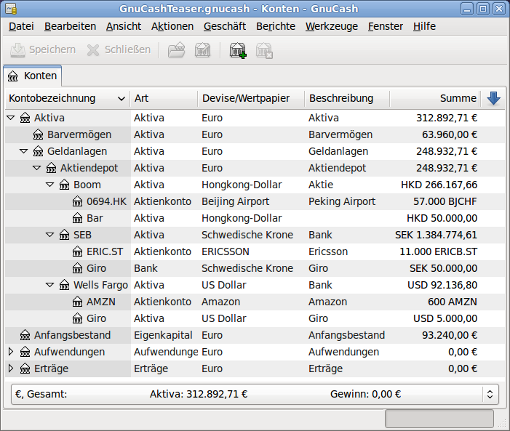Click the SEB account icon

[64, 235]
